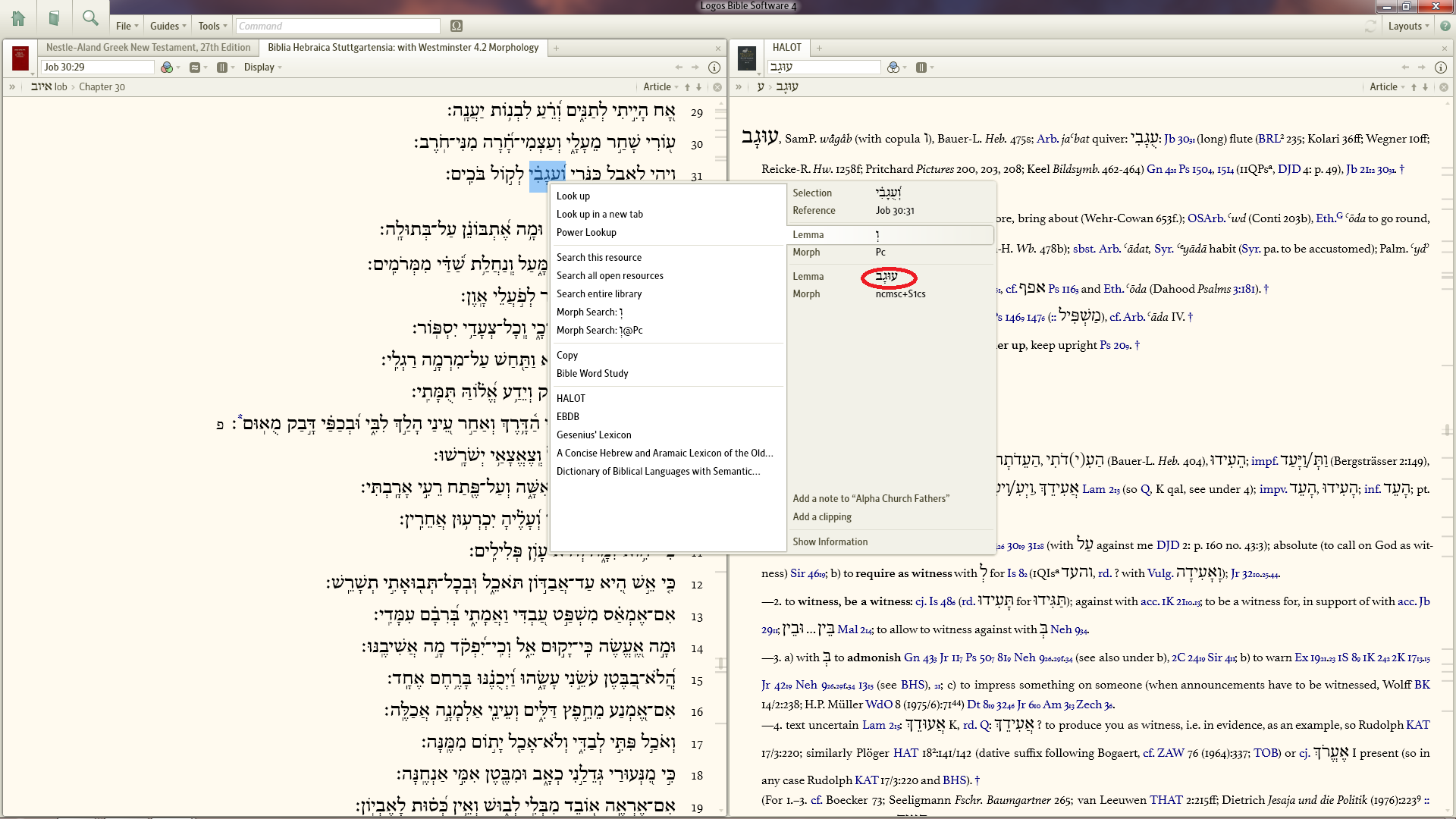Image resolution: width=1456 pixels, height=819 pixels.
Task: Open link set column icon in BHS panel
Action: (222, 67)
